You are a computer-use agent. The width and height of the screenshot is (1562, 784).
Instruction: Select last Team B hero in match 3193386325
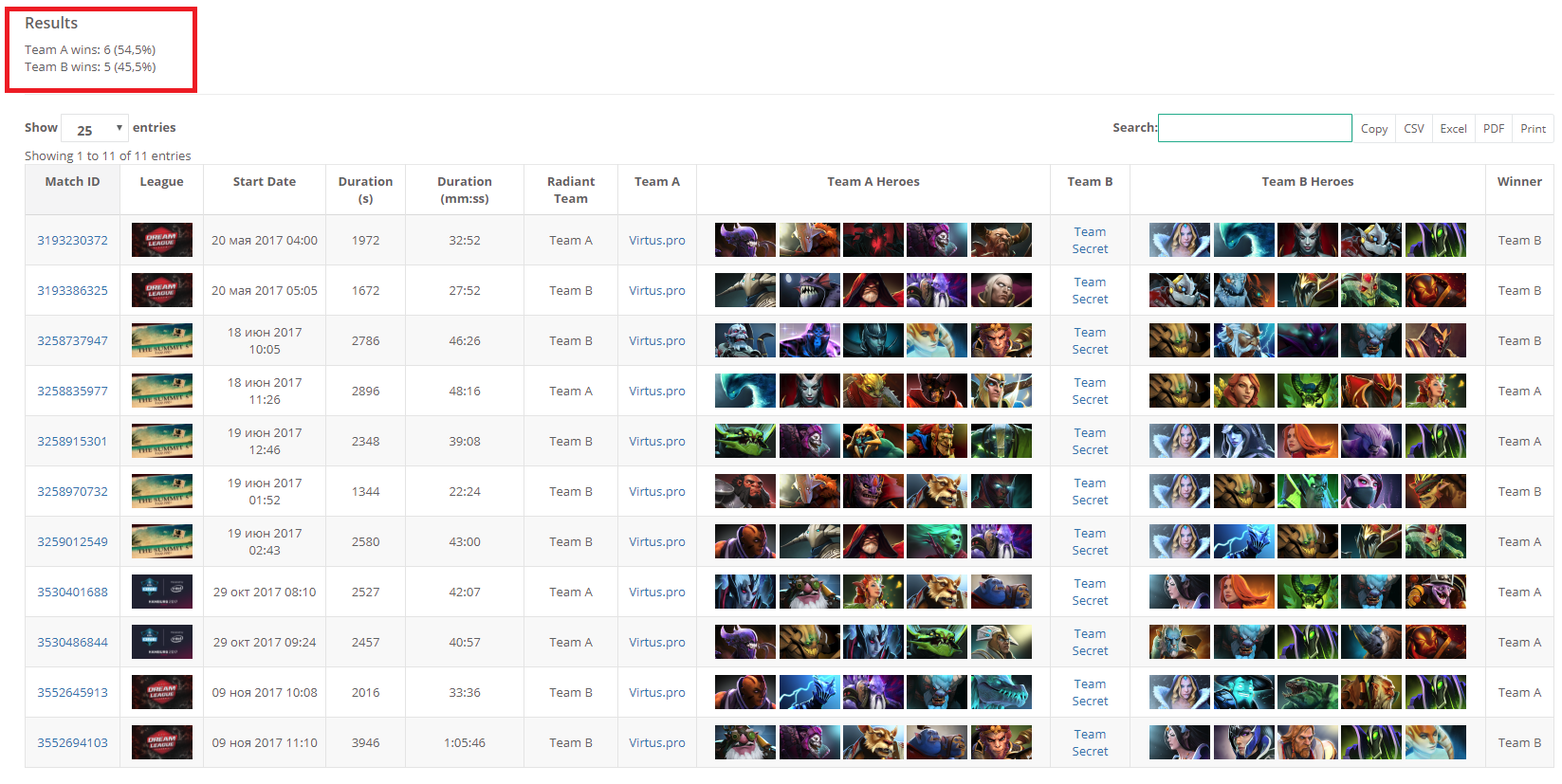click(x=1436, y=290)
